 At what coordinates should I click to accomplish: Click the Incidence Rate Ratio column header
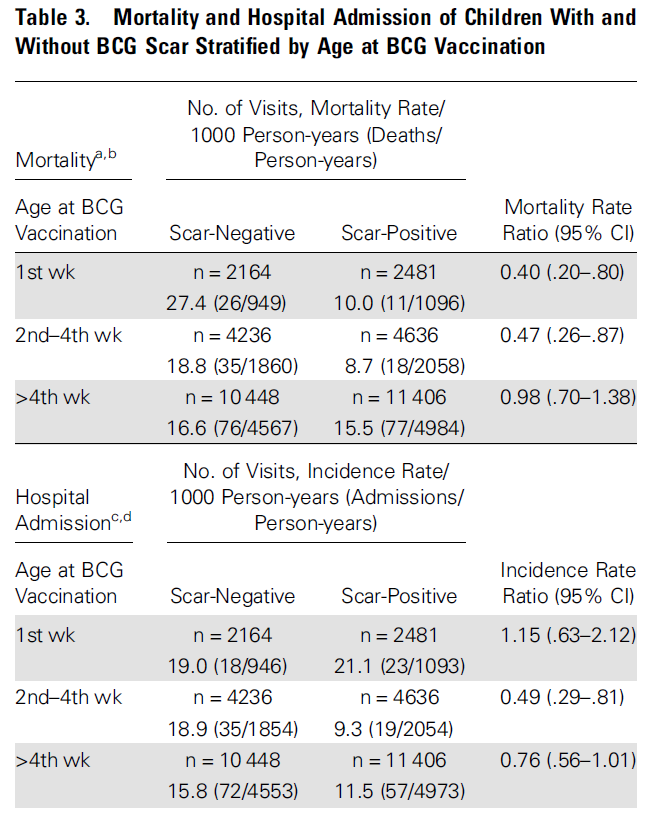coord(567,583)
